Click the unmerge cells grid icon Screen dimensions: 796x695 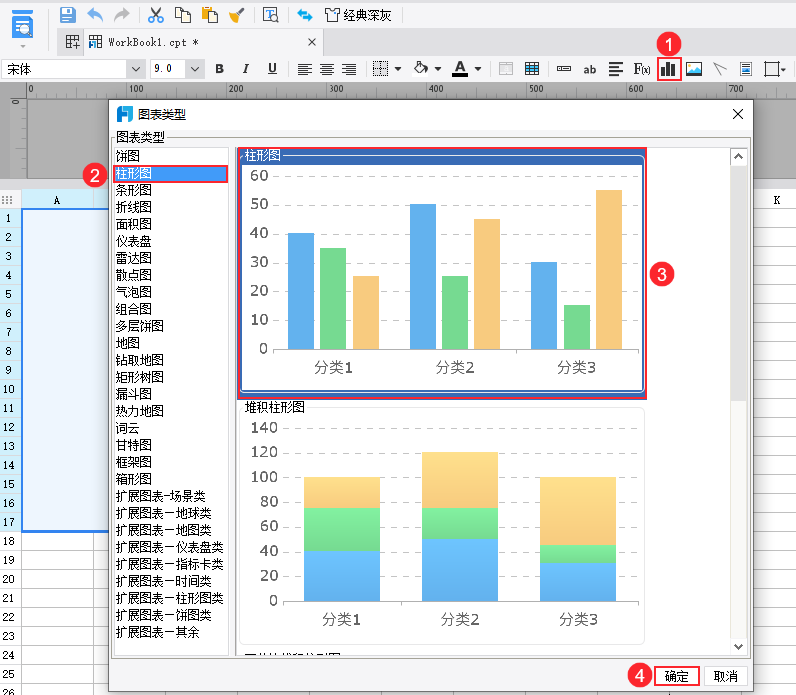point(532,69)
